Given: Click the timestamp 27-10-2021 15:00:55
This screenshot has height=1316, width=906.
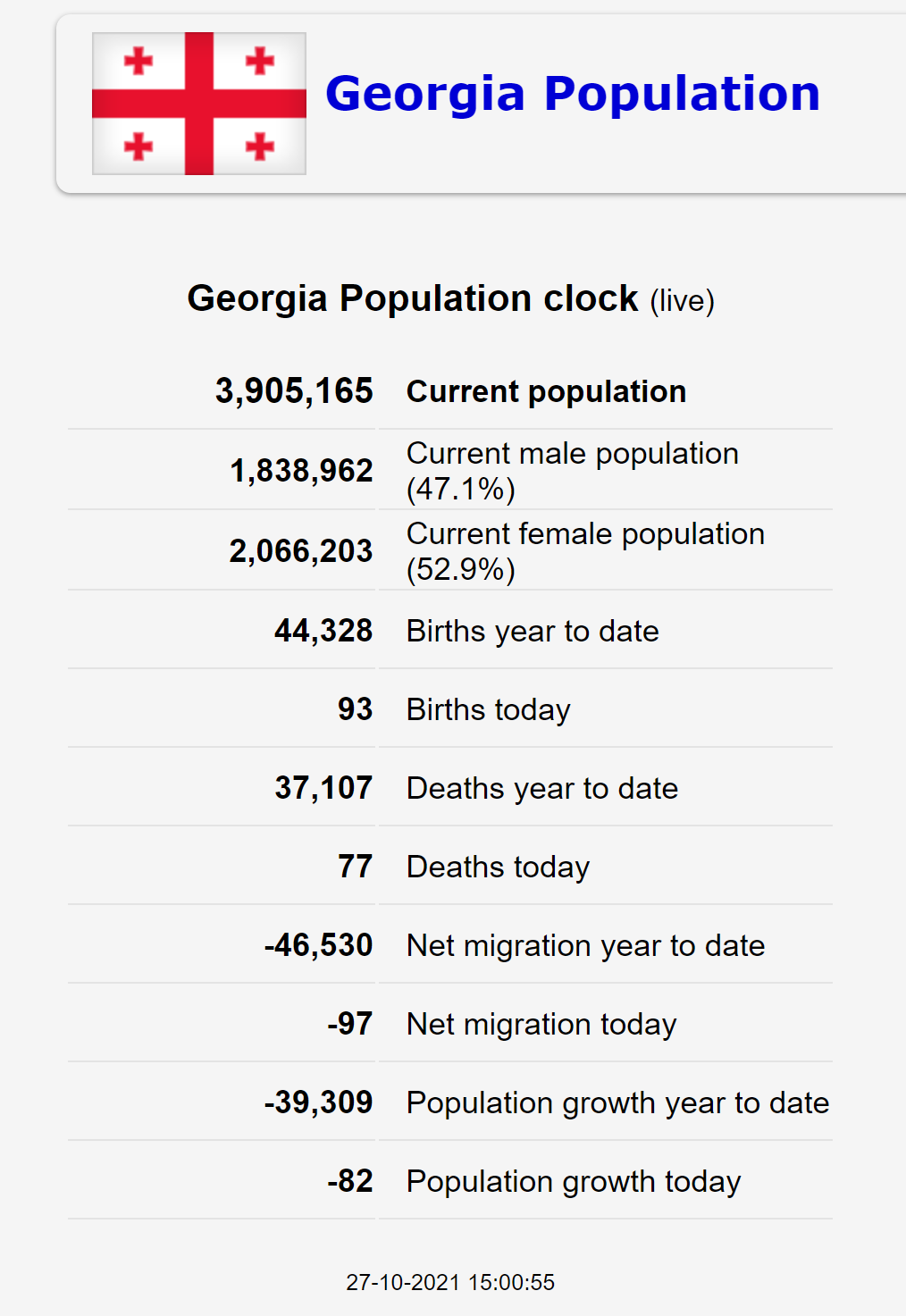Looking at the screenshot, I should point(450,1282).
